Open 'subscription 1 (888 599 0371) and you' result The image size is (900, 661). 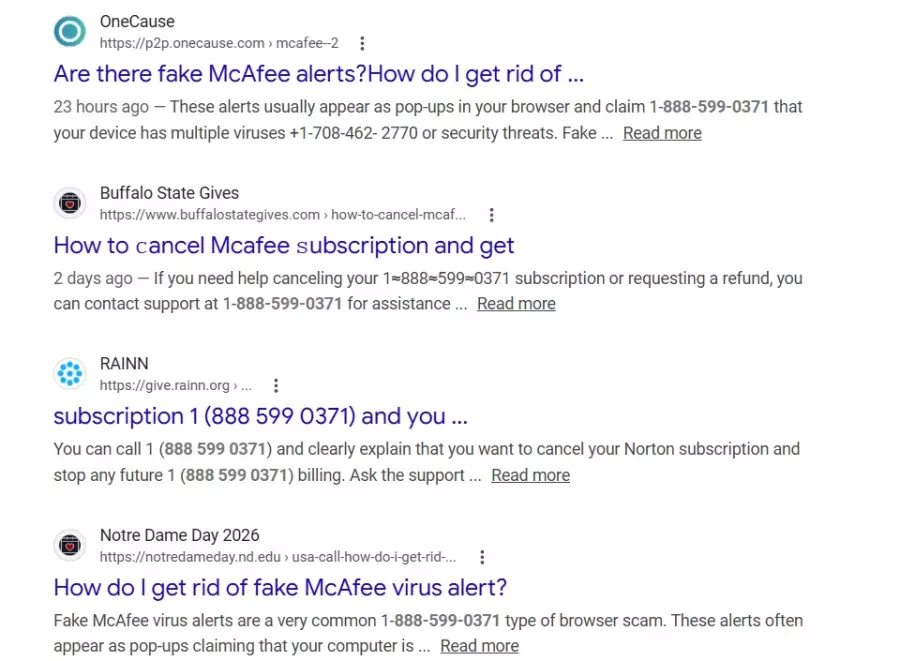[x=260, y=416]
